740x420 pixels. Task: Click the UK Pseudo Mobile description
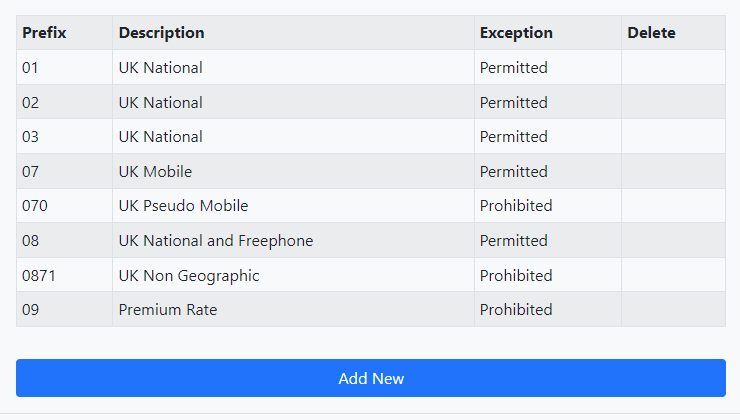click(183, 206)
